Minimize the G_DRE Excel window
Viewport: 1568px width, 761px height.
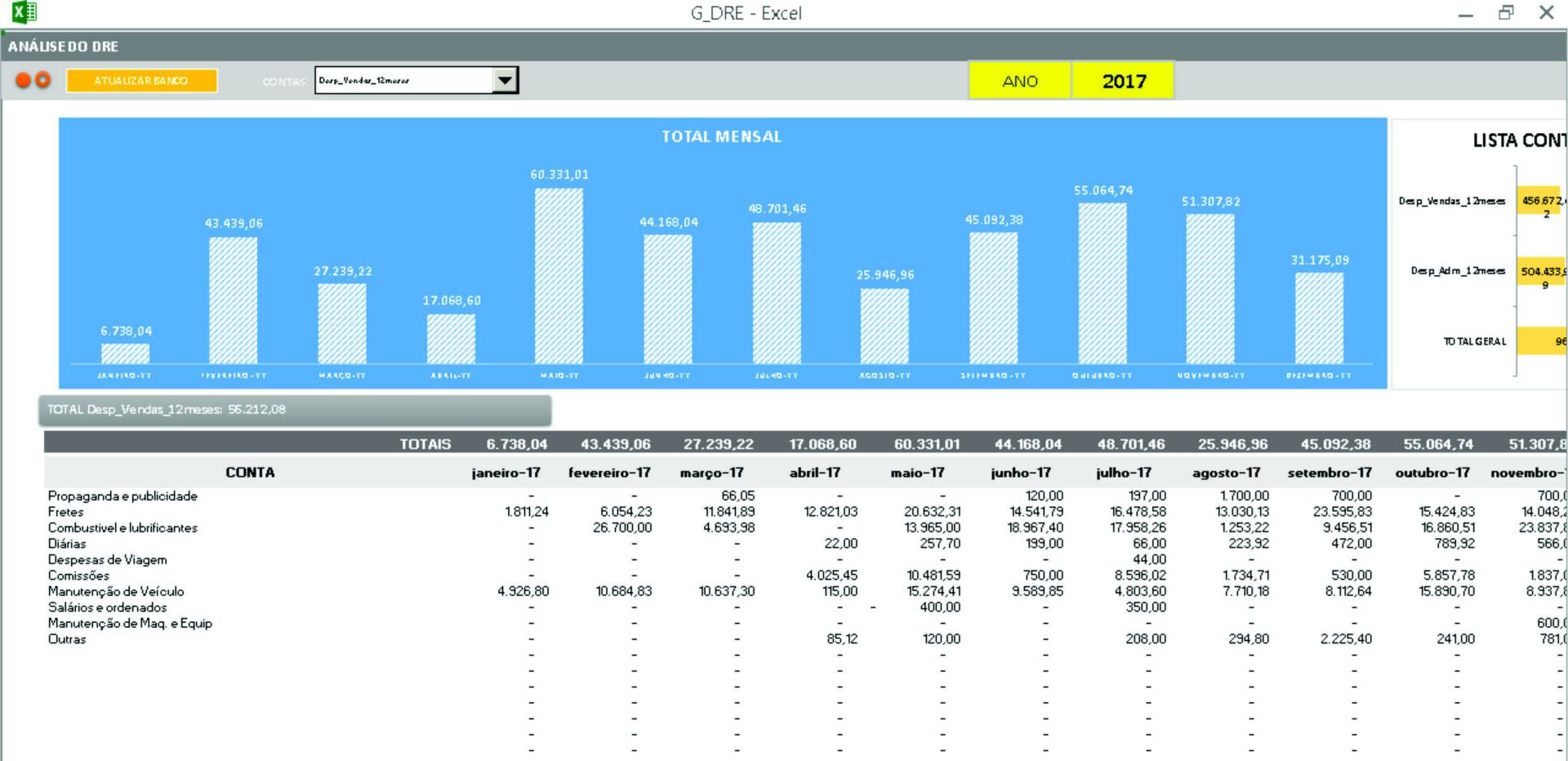point(1466,14)
